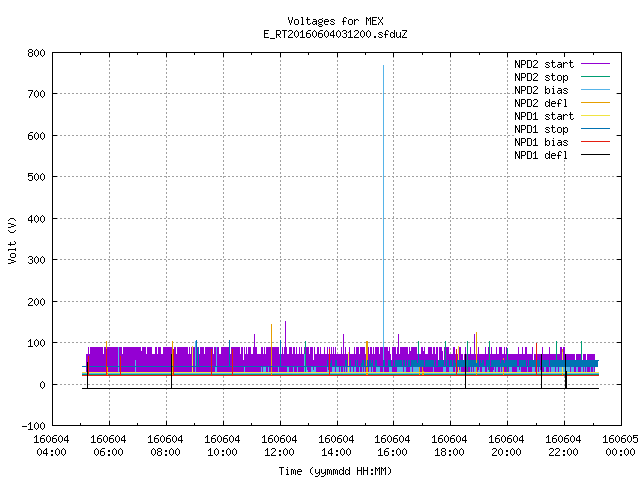Select the NPD1 defl legend label
The height and width of the screenshot is (480, 640).
541,155
